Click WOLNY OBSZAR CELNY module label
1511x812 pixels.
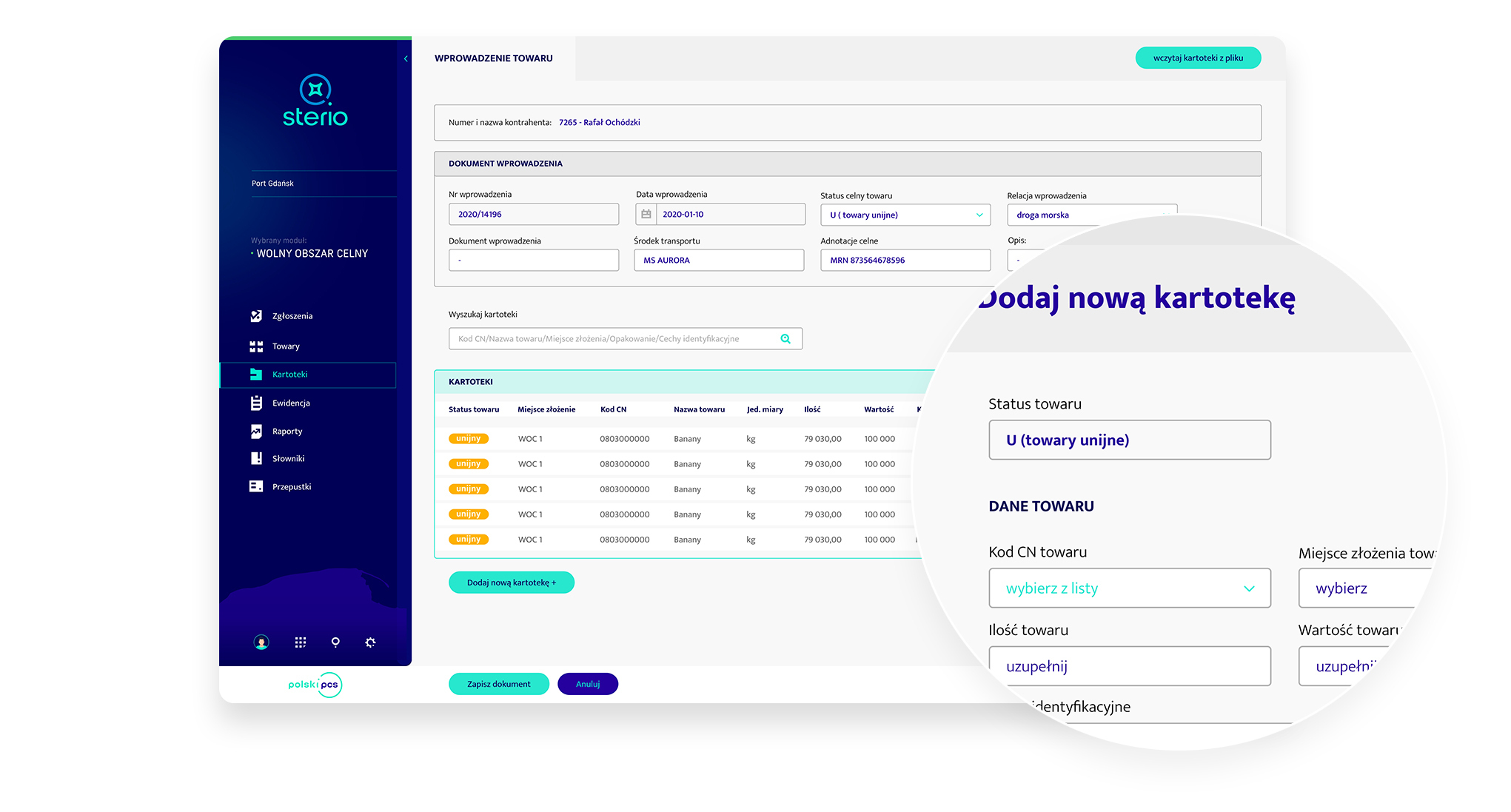click(x=312, y=254)
